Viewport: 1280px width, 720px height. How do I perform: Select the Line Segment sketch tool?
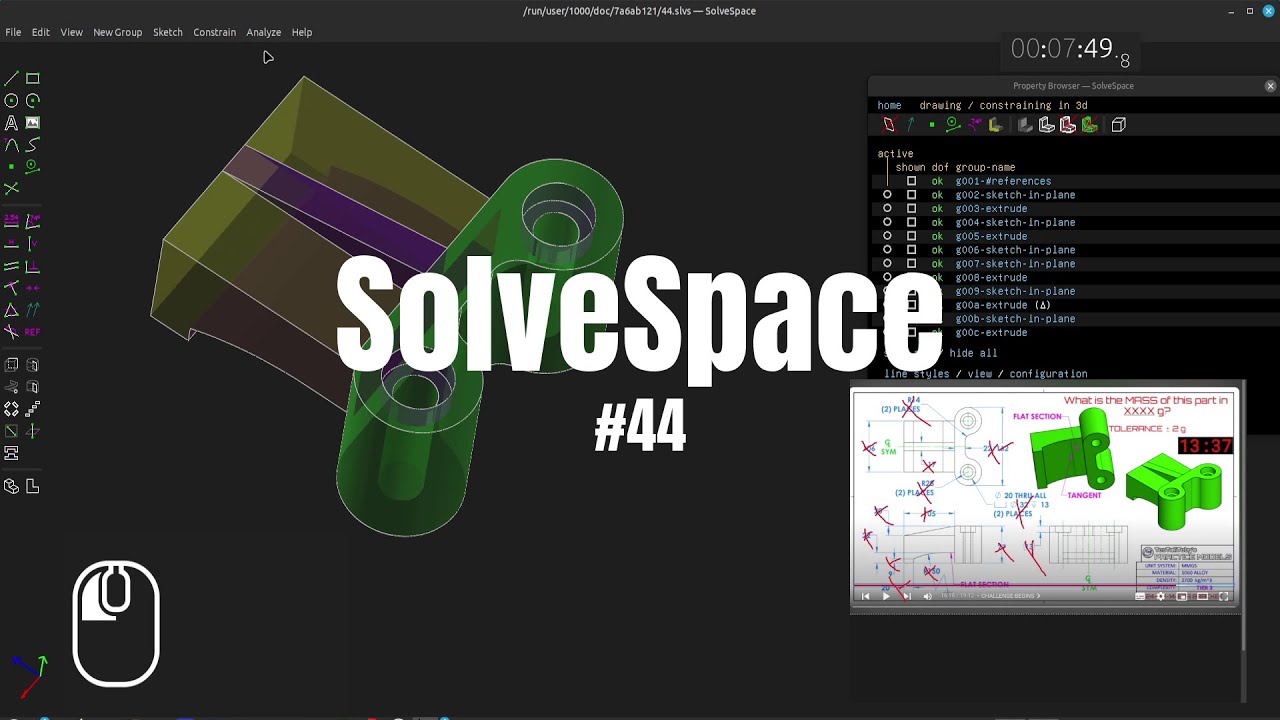[x=11, y=78]
